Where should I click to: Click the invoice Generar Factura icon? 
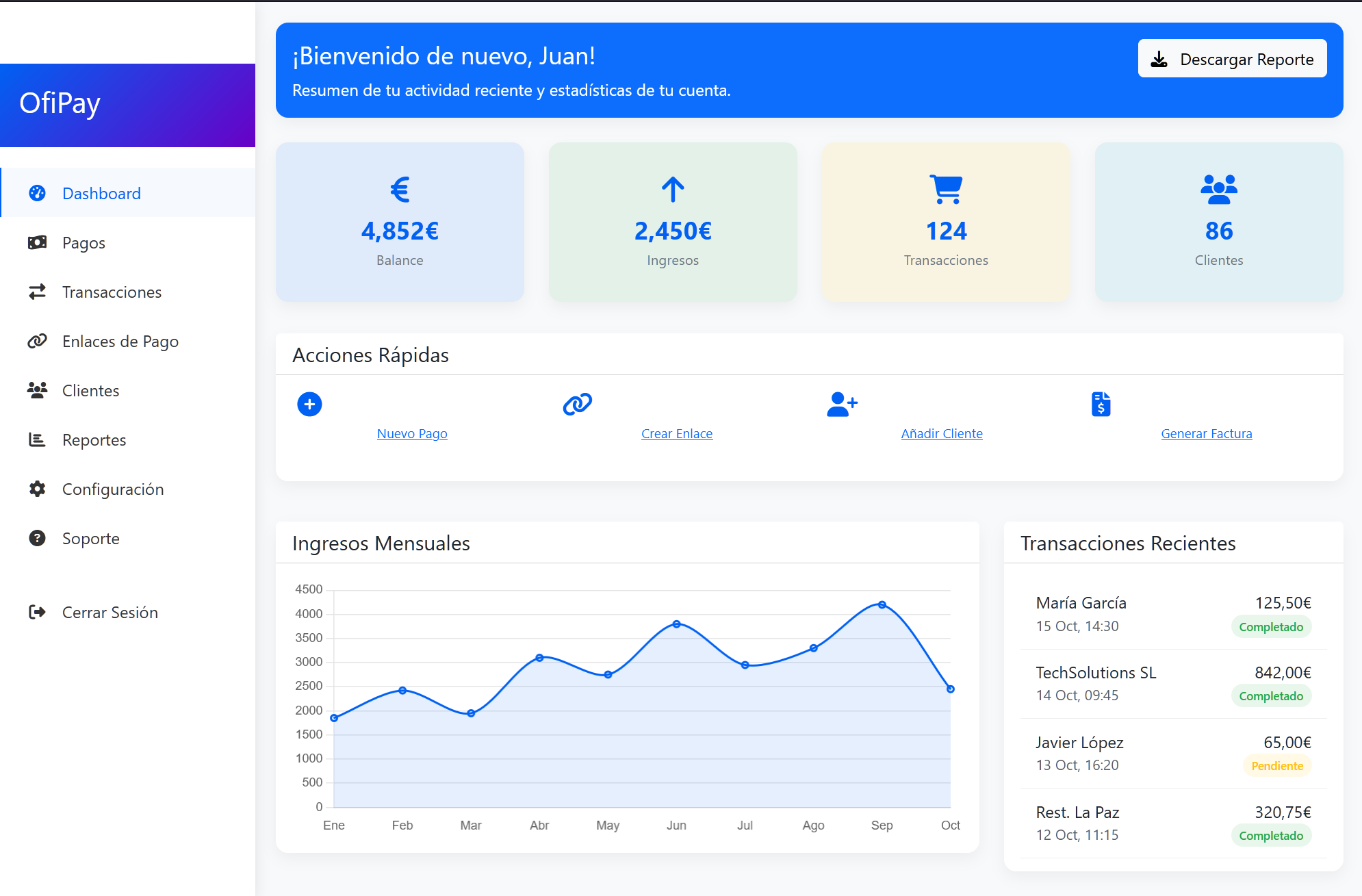pos(1101,404)
